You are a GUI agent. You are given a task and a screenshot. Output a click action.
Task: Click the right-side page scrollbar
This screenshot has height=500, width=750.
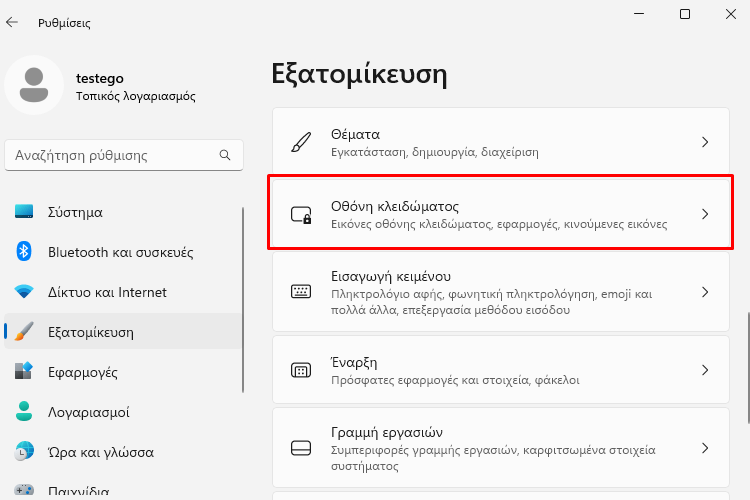tap(748, 367)
